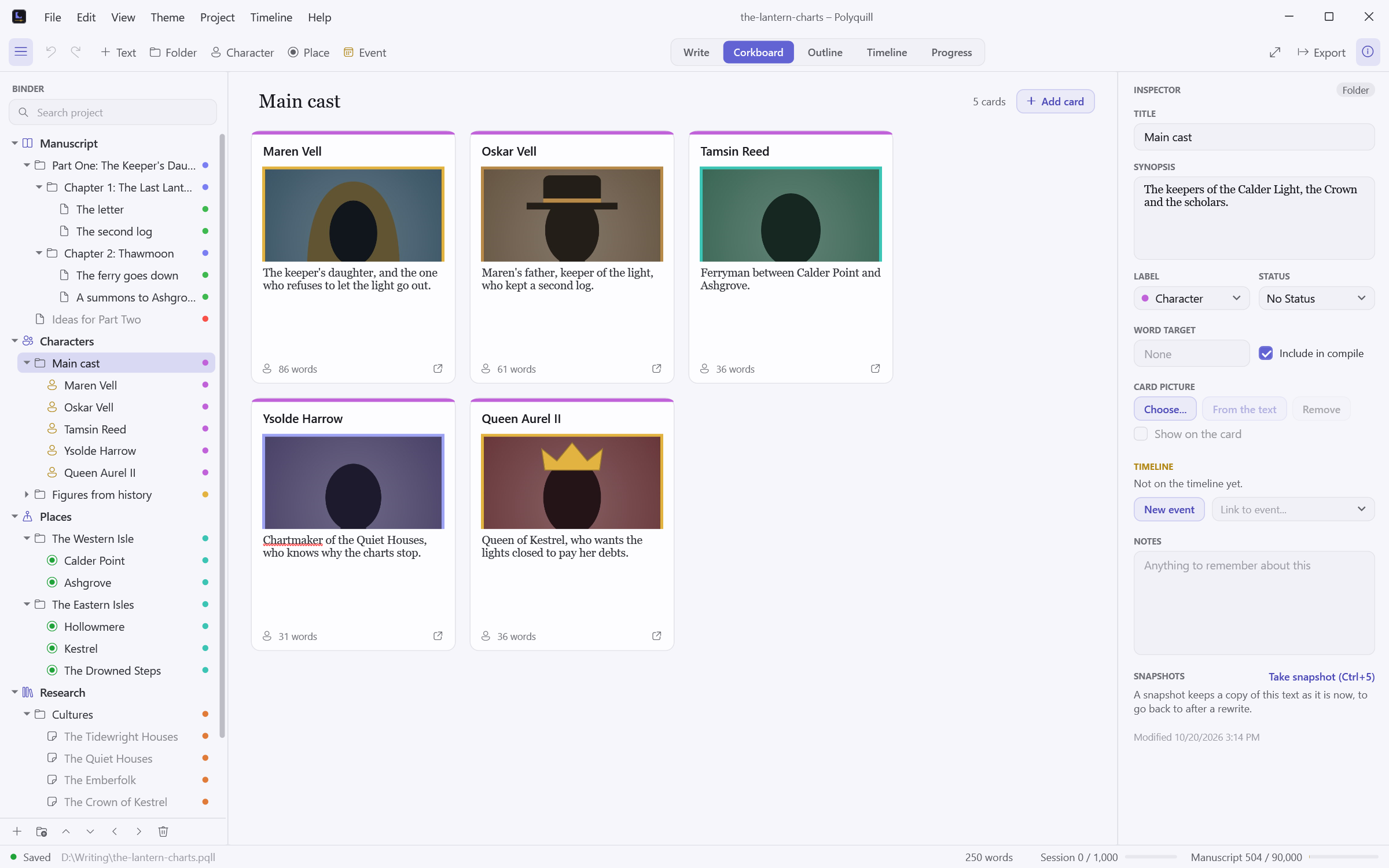Switch to the Outline view tab
The width and height of the screenshot is (1389, 868).
825,52
